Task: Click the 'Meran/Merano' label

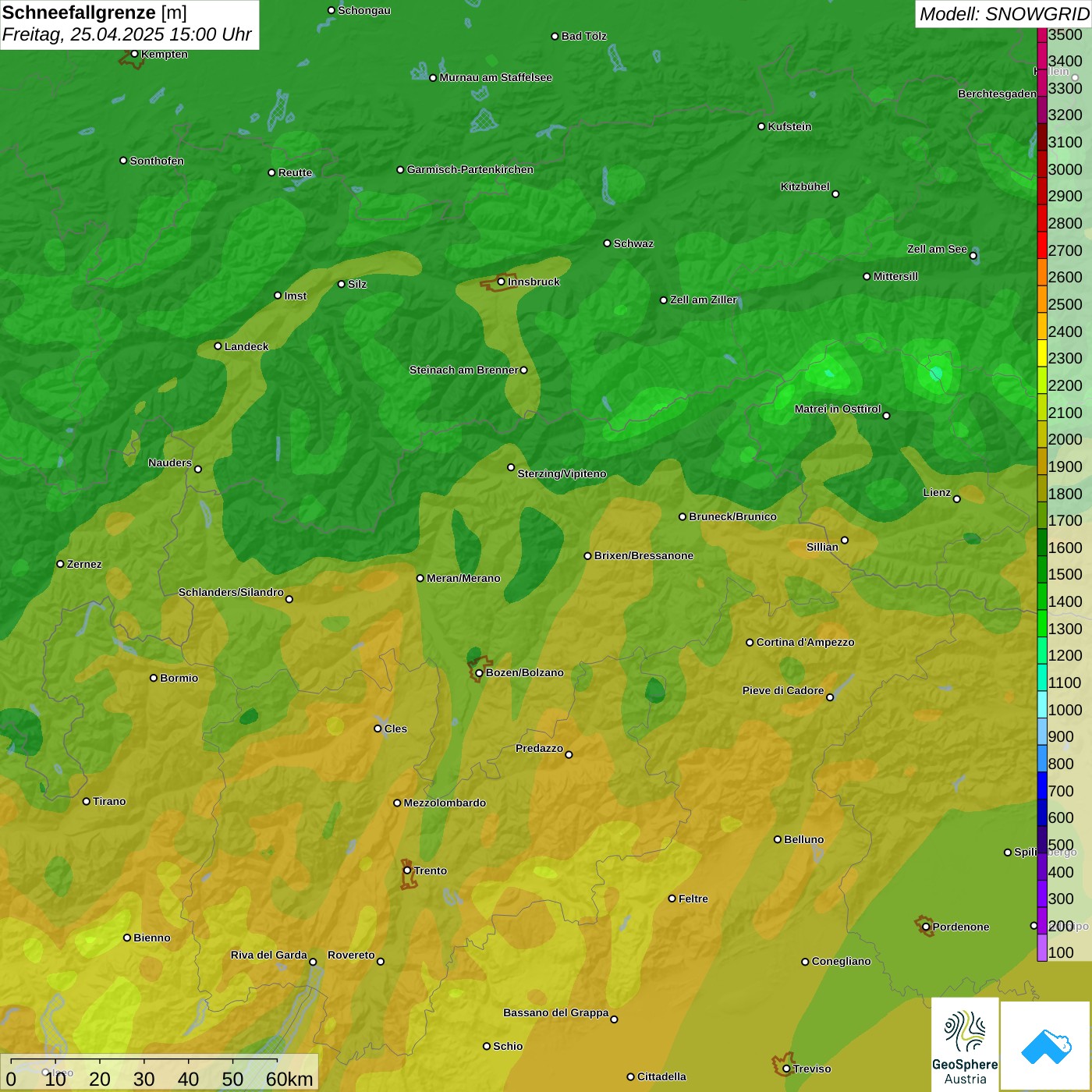Action: click(463, 578)
